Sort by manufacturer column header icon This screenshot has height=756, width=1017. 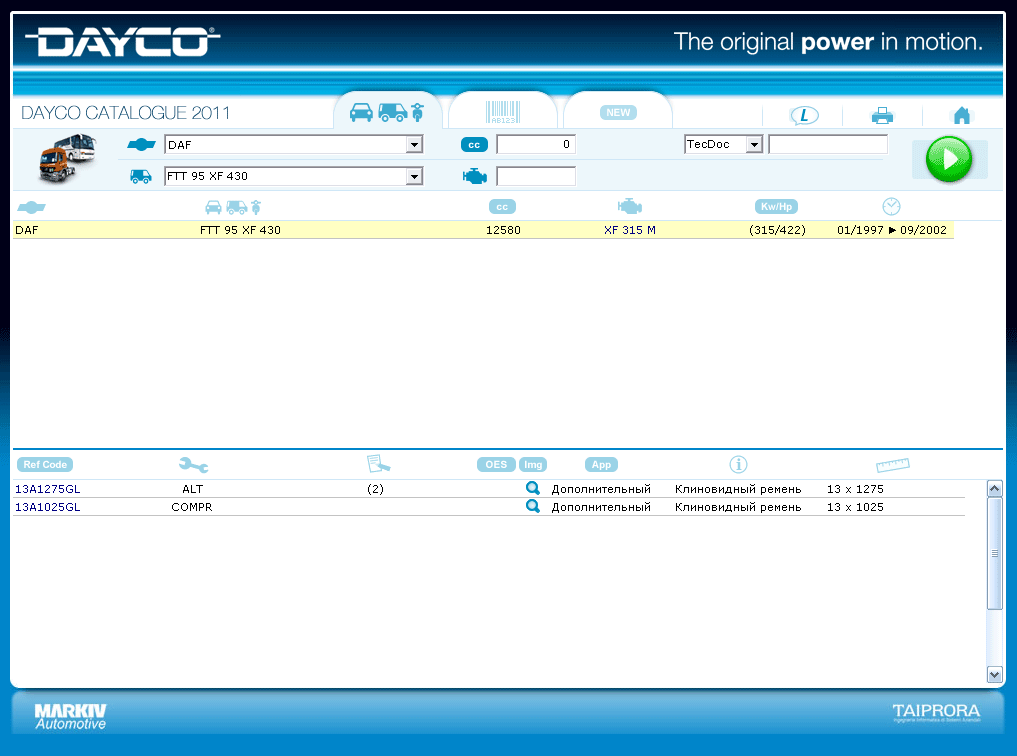31,207
